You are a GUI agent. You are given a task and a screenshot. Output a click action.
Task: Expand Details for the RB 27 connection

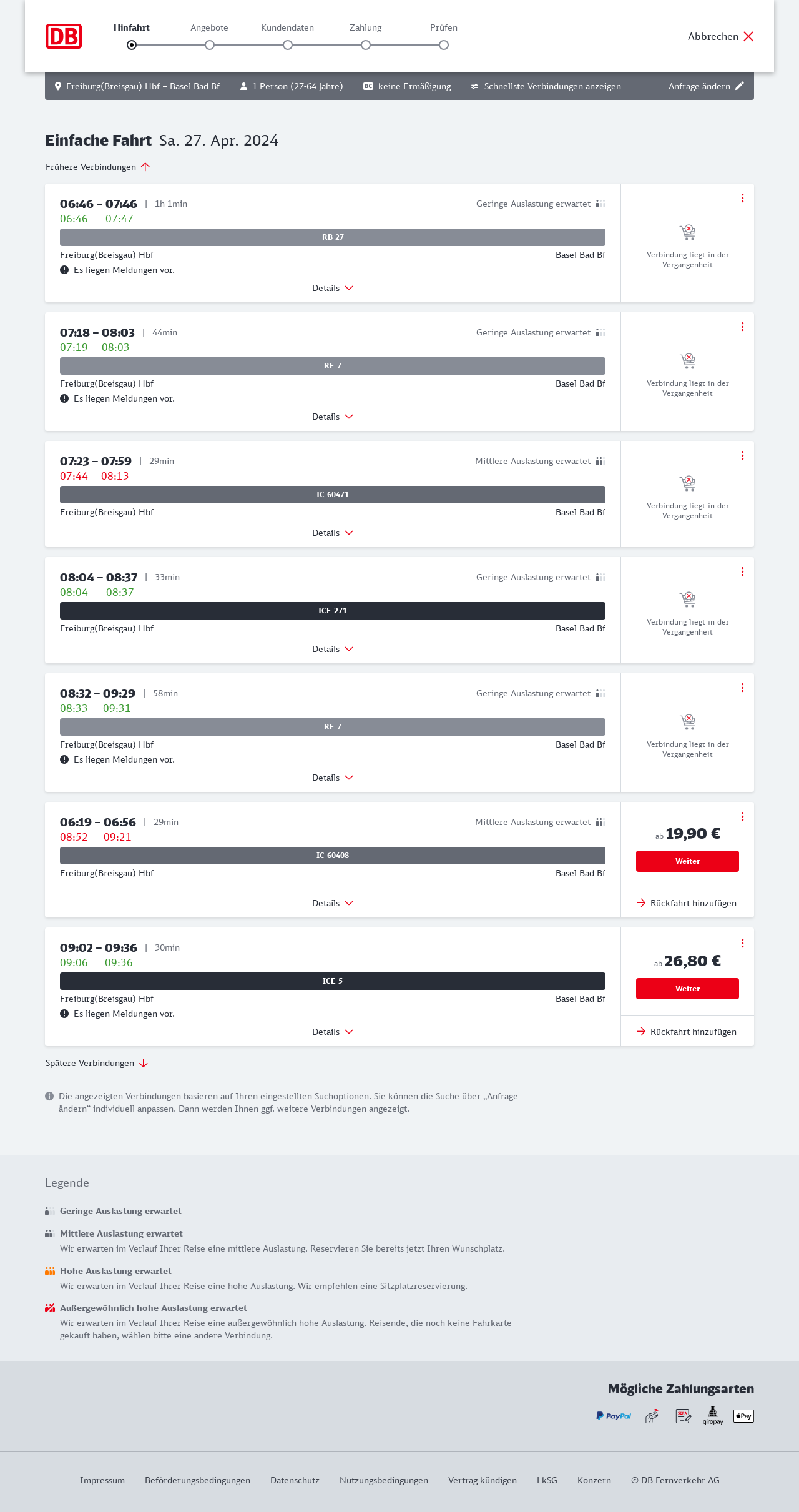coord(333,288)
